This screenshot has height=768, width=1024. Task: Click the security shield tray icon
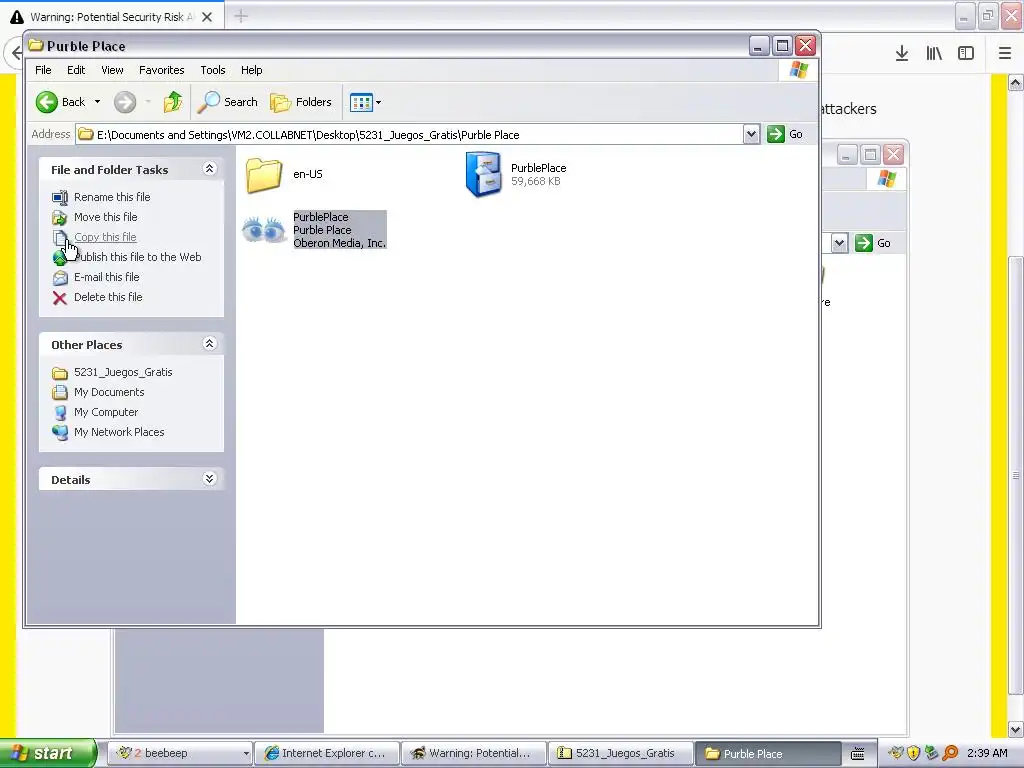914,753
